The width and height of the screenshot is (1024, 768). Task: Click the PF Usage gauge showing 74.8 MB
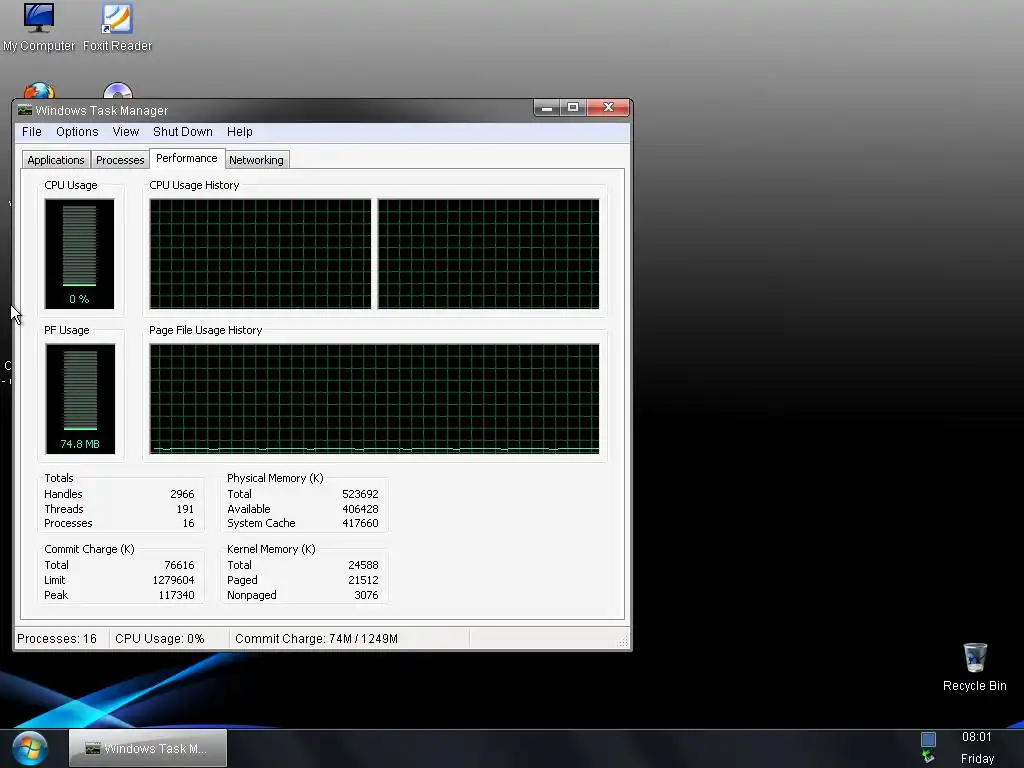click(x=80, y=399)
